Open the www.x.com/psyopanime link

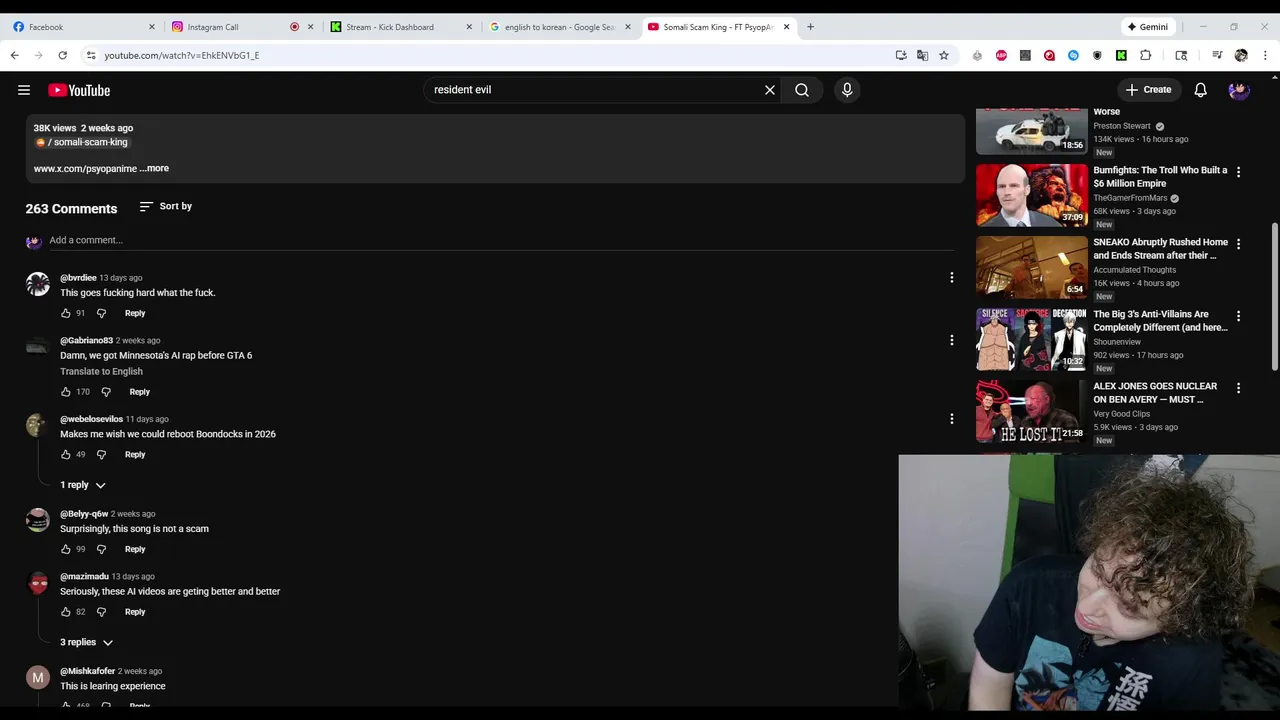85,168
